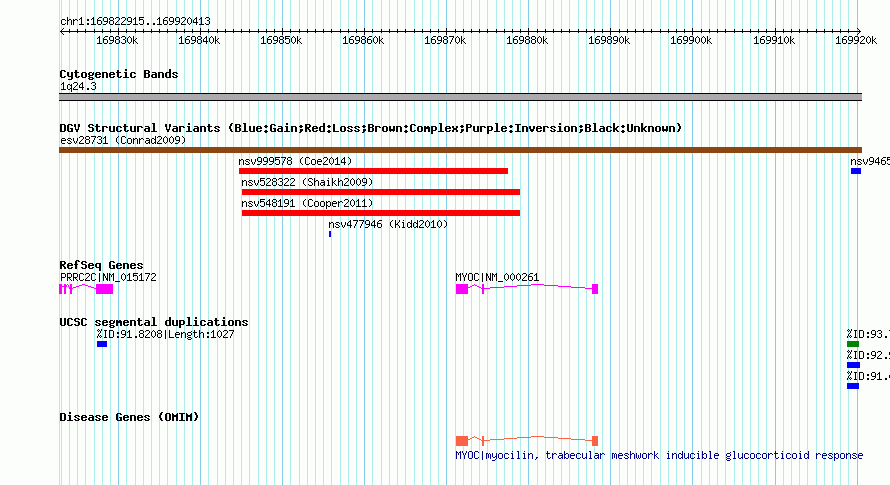The image size is (890, 485).
Task: Open the nsv528322 (Shaikh2009) label
Action: tap(307, 182)
